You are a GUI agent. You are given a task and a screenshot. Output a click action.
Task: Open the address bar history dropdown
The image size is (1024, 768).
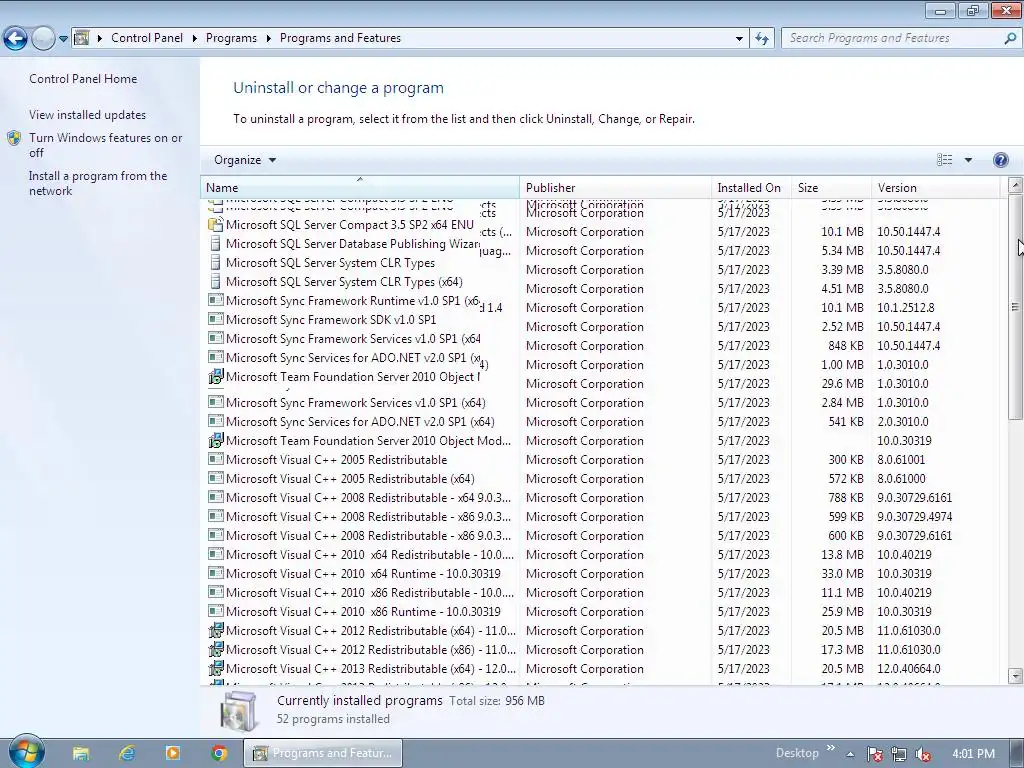pyautogui.click(x=739, y=39)
